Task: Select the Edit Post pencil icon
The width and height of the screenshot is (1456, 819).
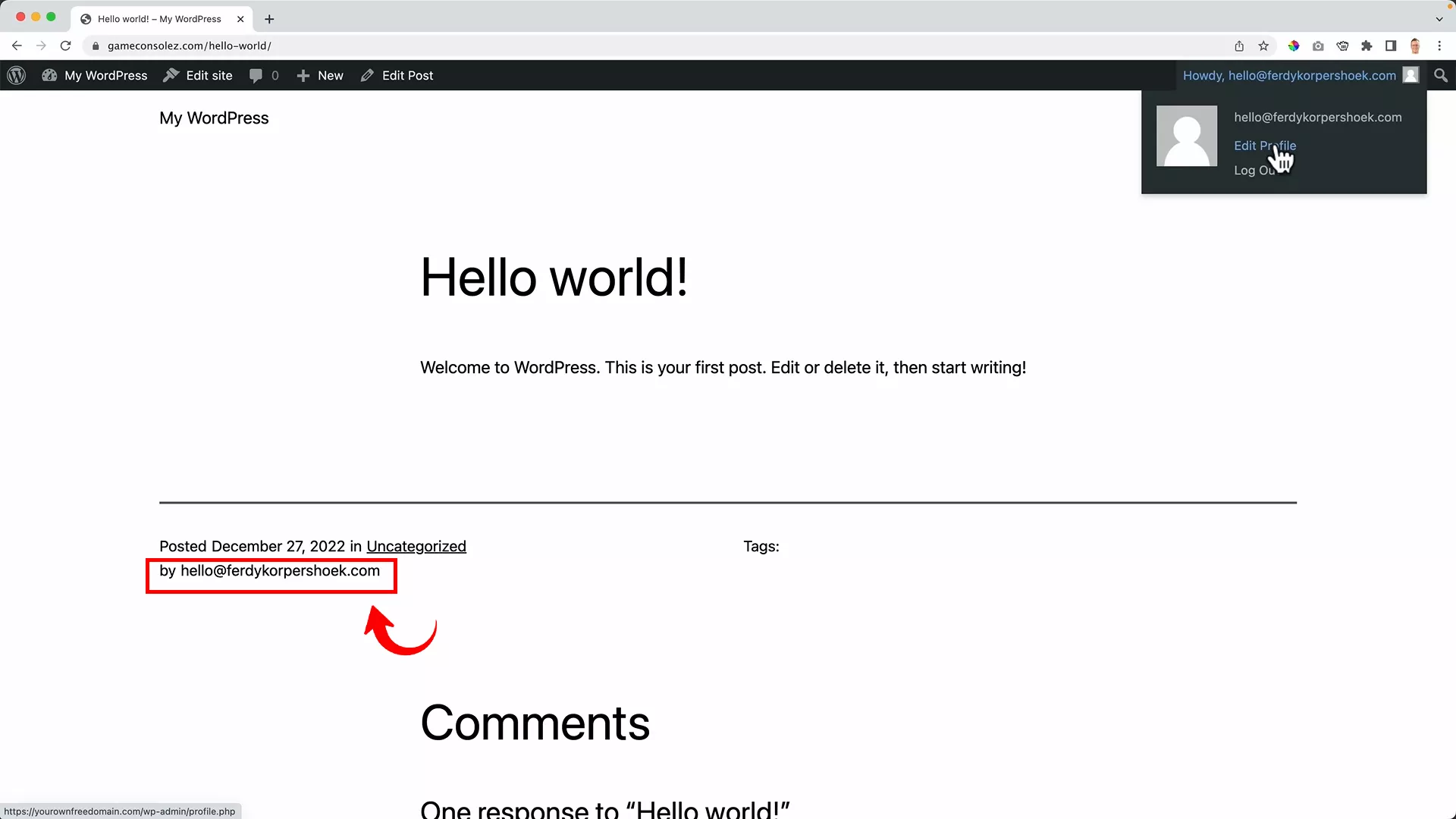Action: 368,75
